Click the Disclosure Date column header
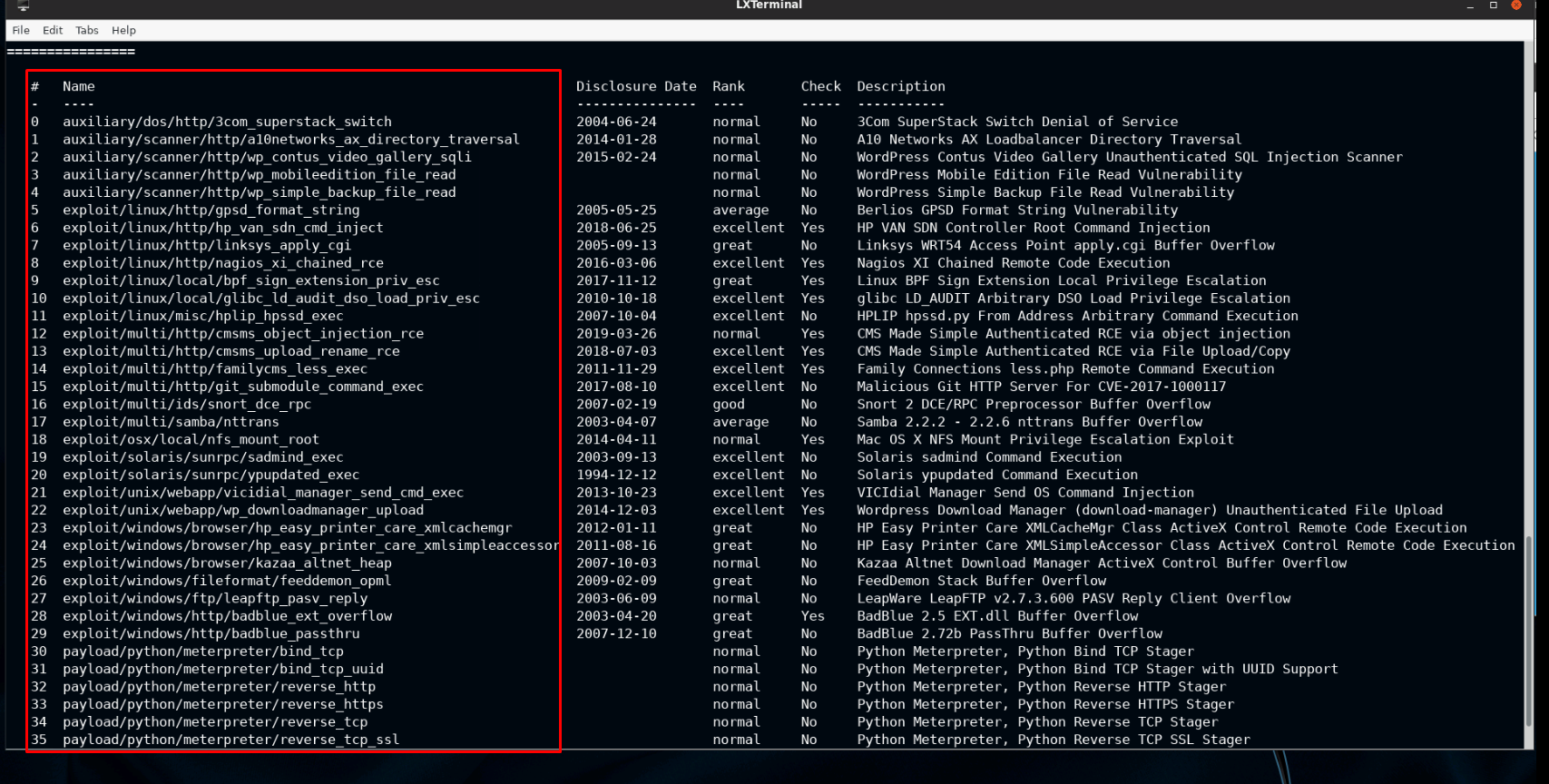Image resolution: width=1549 pixels, height=784 pixels. click(636, 86)
